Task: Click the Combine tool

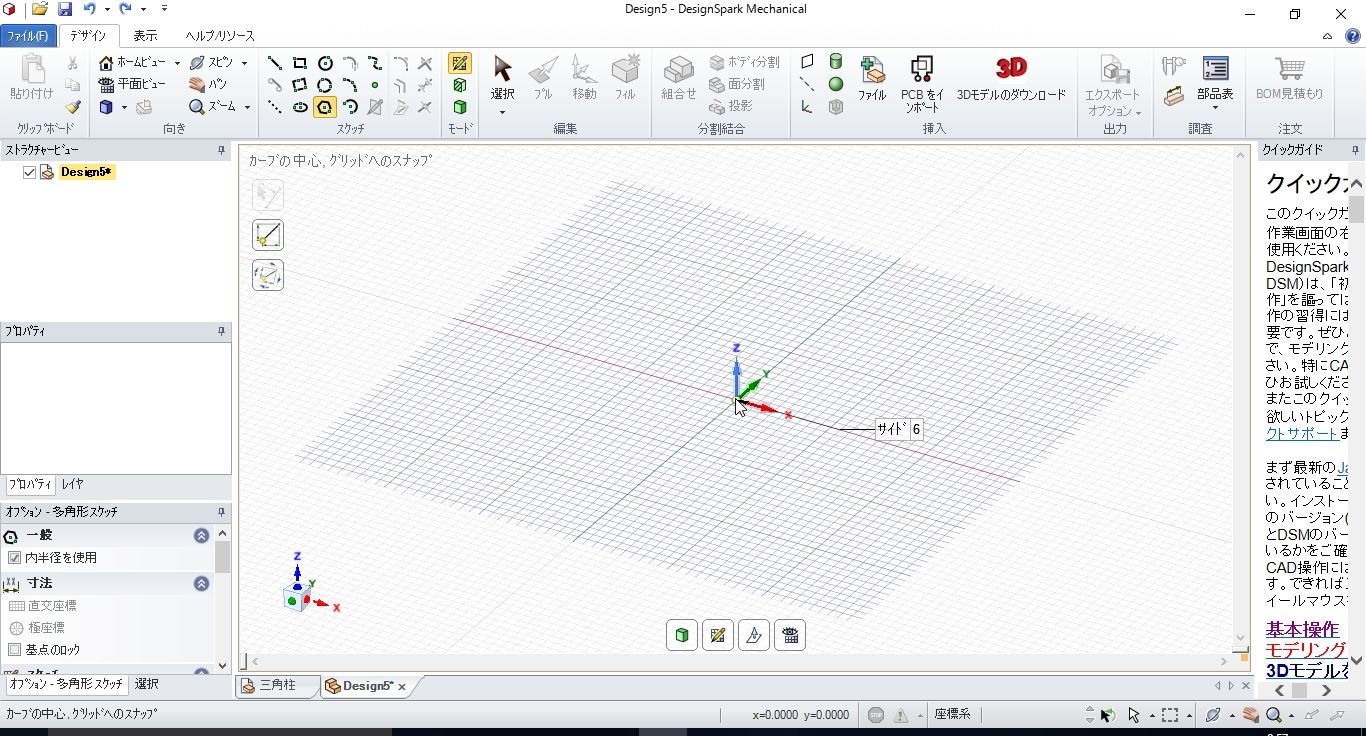Action: (679, 78)
